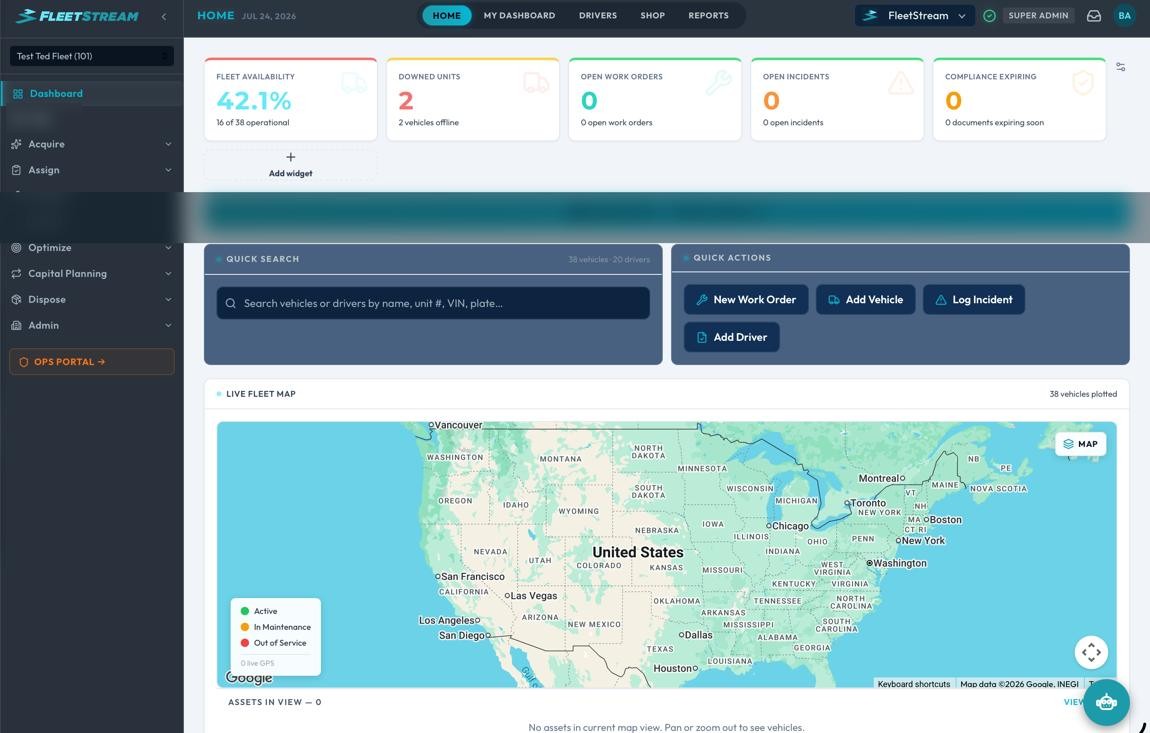Click the Log Incident button
This screenshot has width=1150, height=733.
[x=974, y=299]
